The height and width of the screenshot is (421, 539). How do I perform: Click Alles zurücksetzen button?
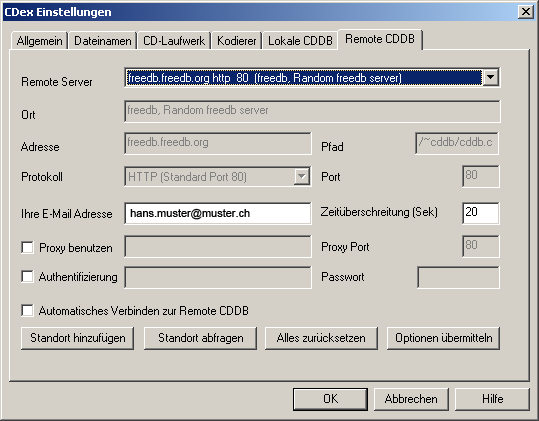tap(321, 338)
